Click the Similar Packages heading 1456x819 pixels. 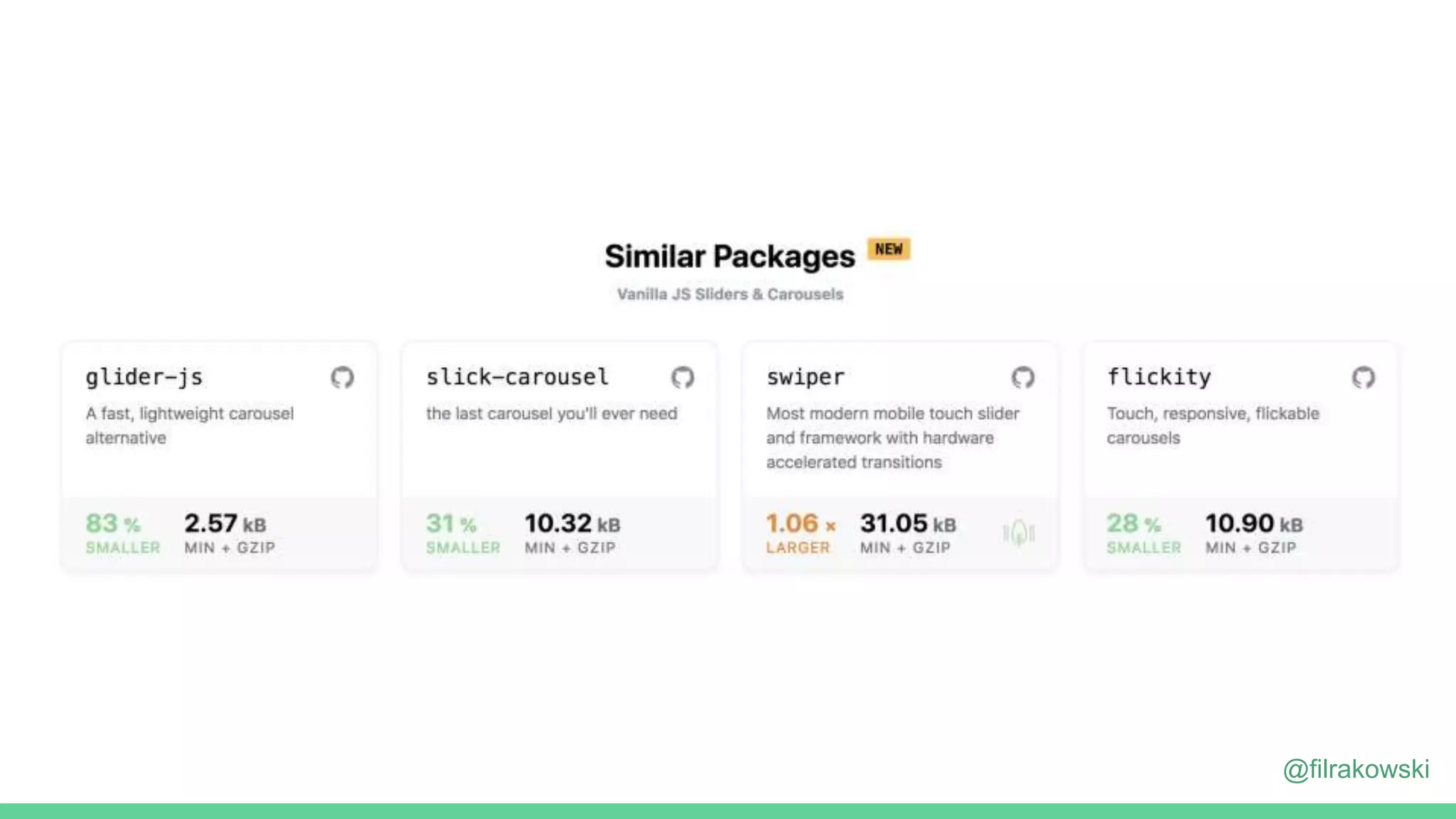[x=729, y=257]
